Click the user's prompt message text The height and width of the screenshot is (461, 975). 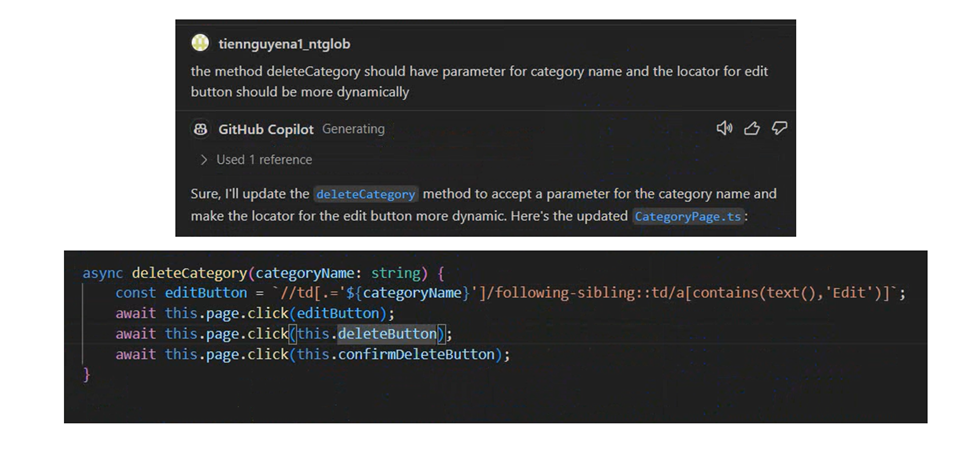[479, 81]
